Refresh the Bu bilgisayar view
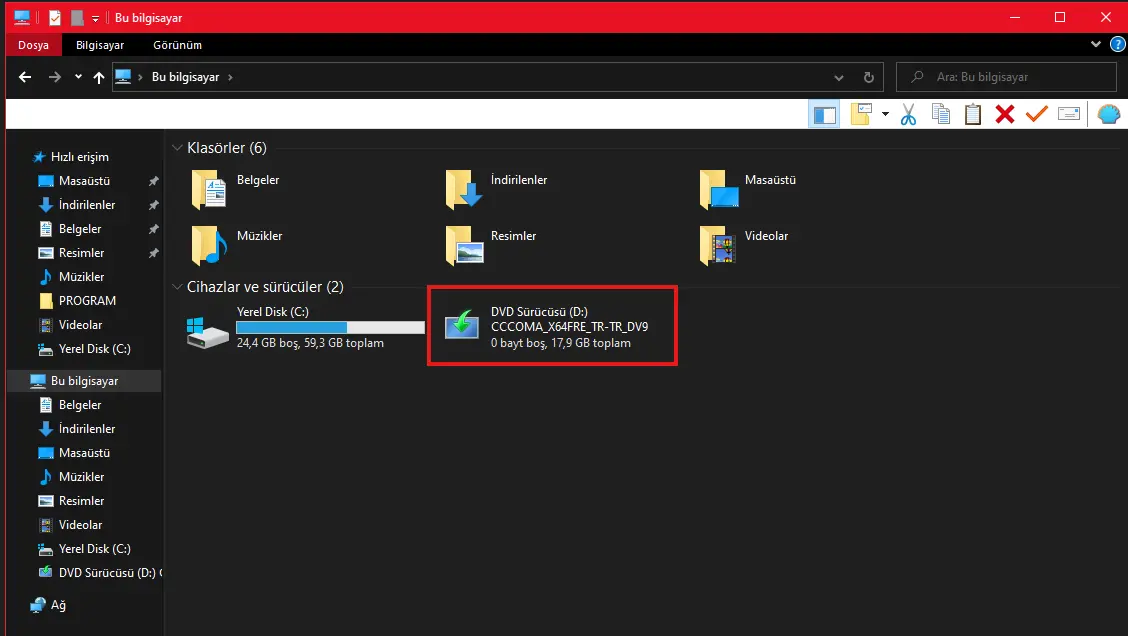Image resolution: width=1128 pixels, height=636 pixels. pyautogui.click(x=868, y=77)
